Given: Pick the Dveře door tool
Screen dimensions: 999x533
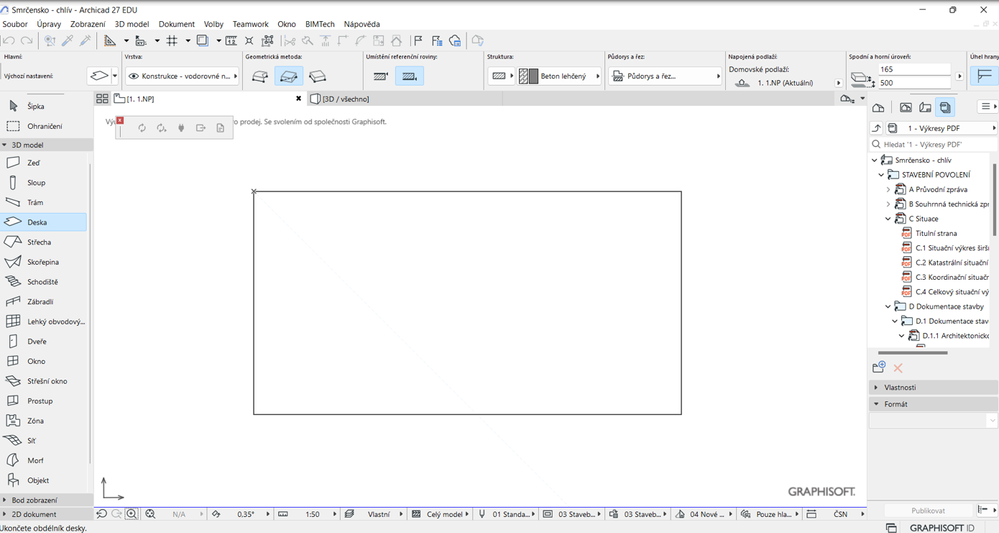Looking at the screenshot, I should (x=36, y=341).
